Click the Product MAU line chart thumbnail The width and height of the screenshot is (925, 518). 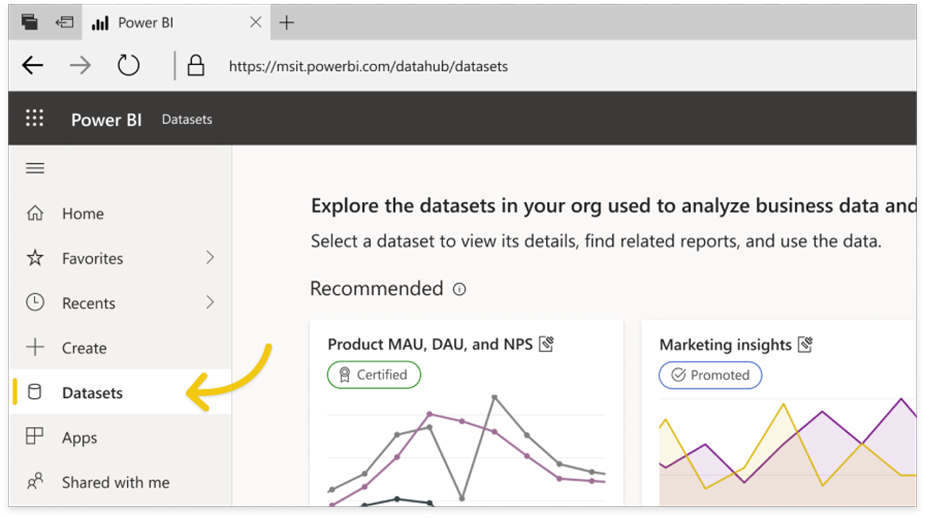pyautogui.click(x=466, y=450)
